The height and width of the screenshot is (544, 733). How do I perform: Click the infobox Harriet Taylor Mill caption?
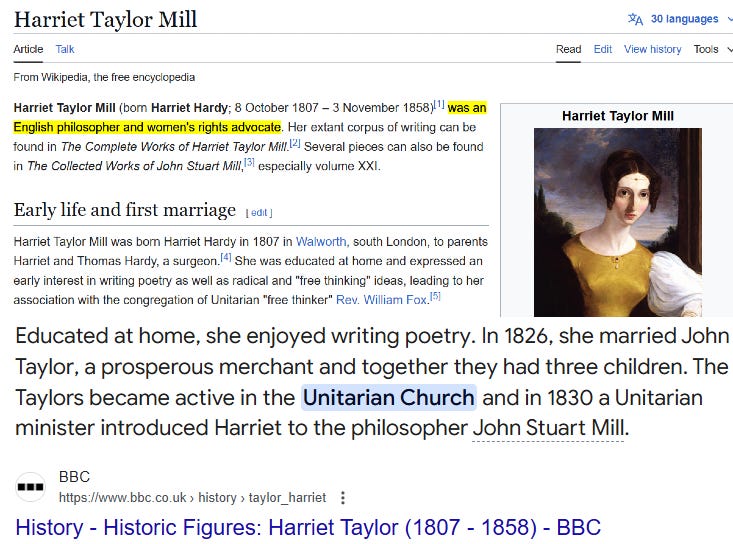618,116
